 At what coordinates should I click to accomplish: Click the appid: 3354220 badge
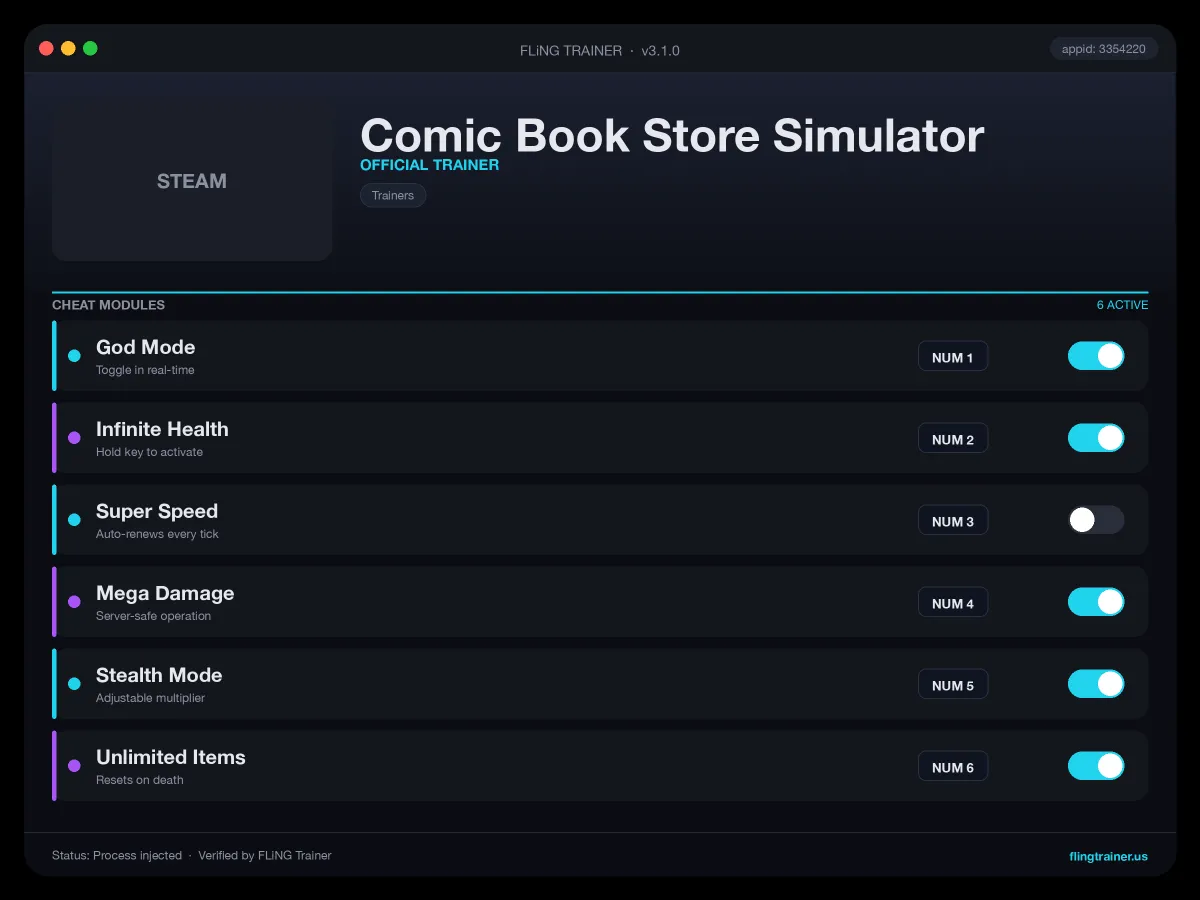(1104, 49)
